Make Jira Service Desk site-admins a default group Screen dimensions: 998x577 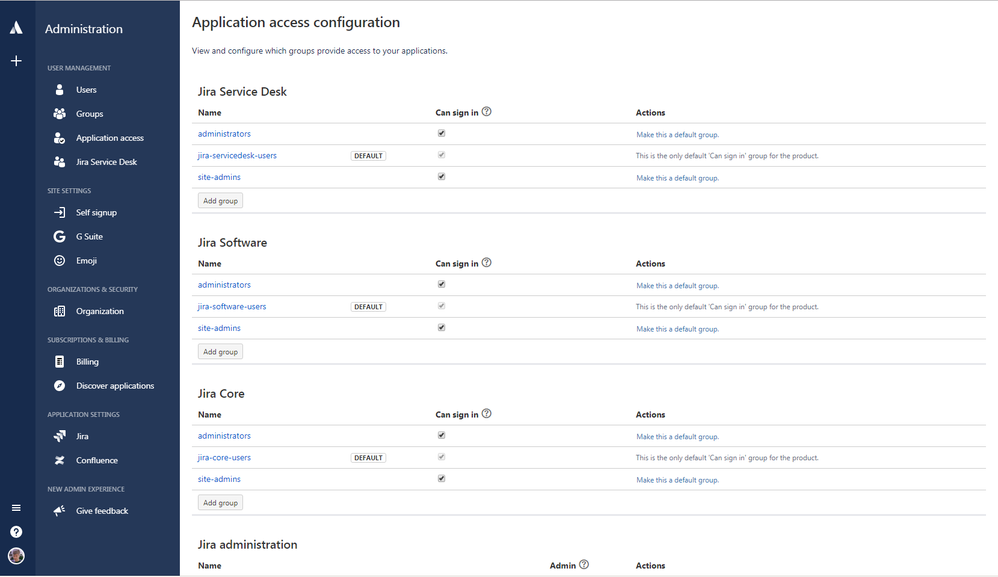[677, 178]
